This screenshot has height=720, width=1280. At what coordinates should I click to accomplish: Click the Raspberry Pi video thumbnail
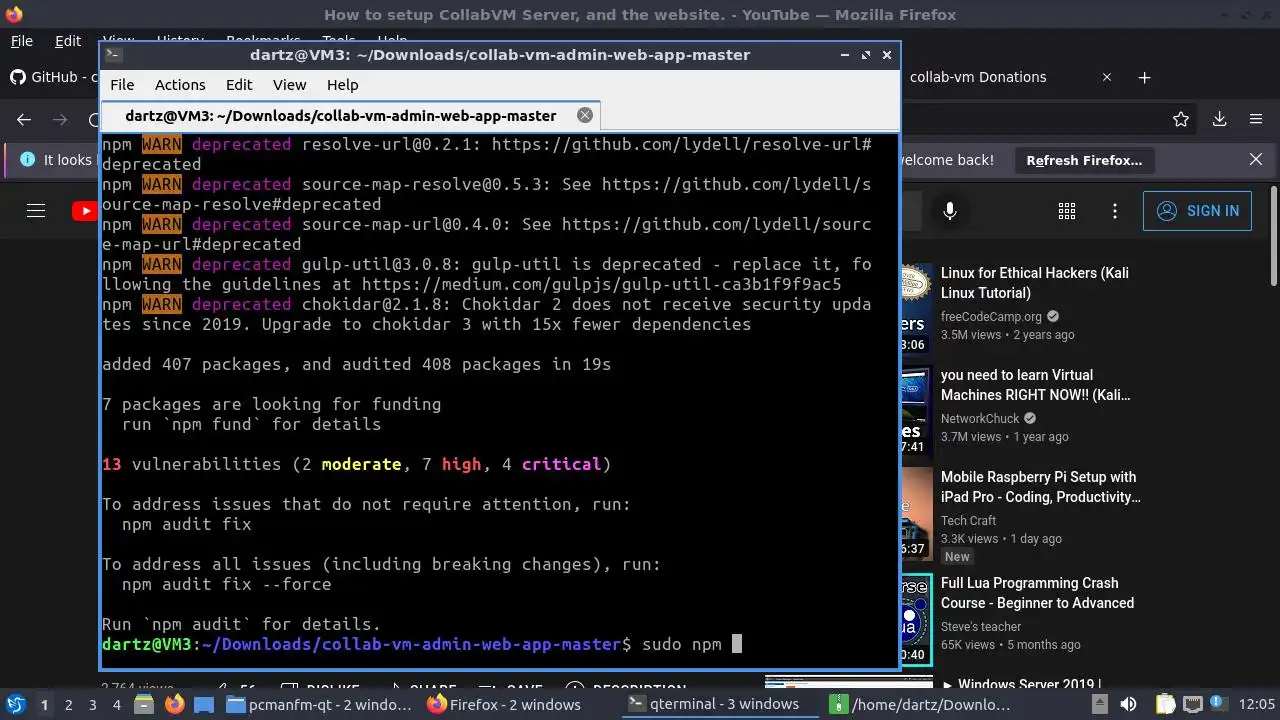pyautogui.click(x=916, y=512)
